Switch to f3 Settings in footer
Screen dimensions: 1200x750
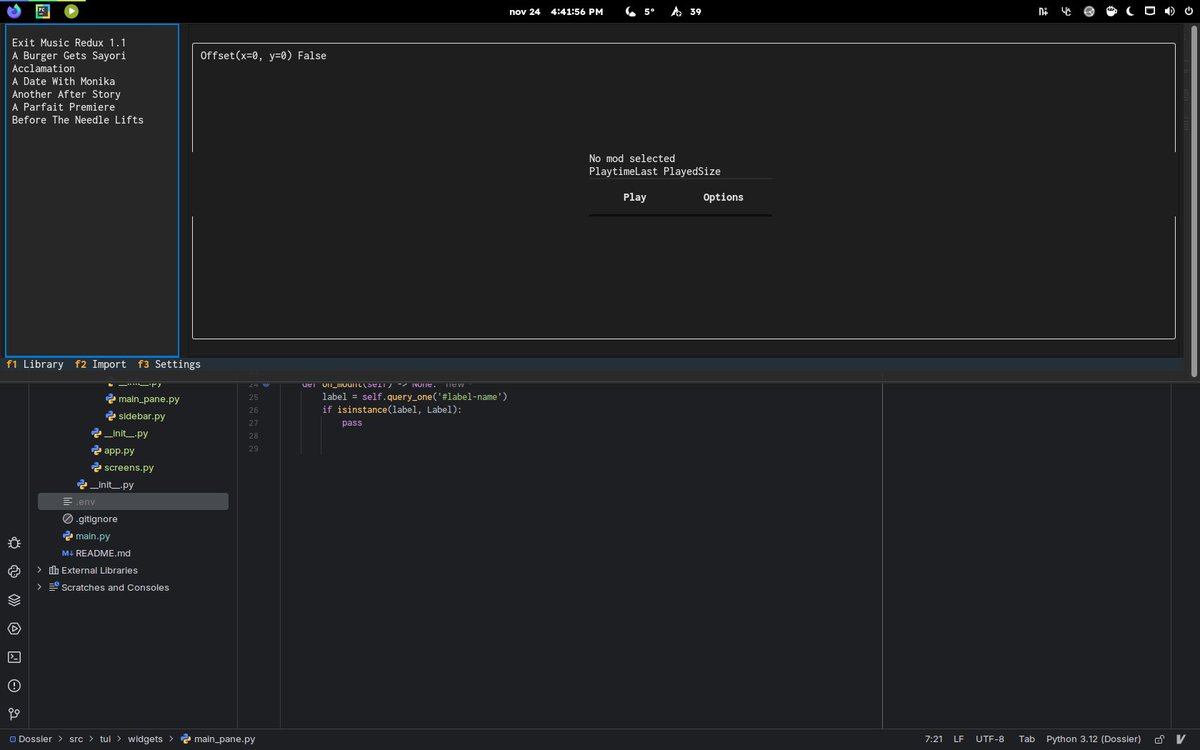169,364
